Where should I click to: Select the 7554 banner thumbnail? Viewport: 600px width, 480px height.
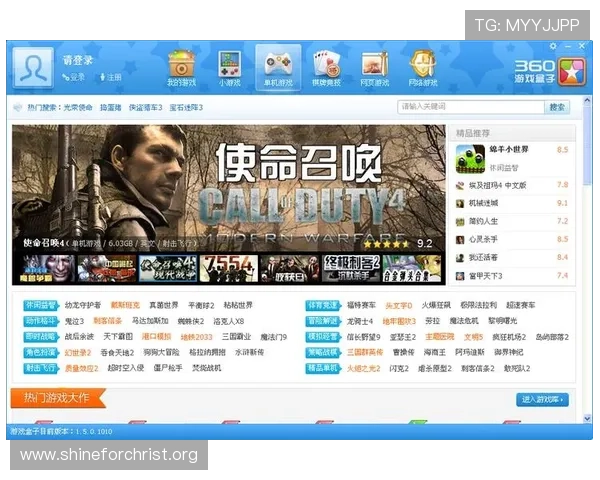pos(229,269)
